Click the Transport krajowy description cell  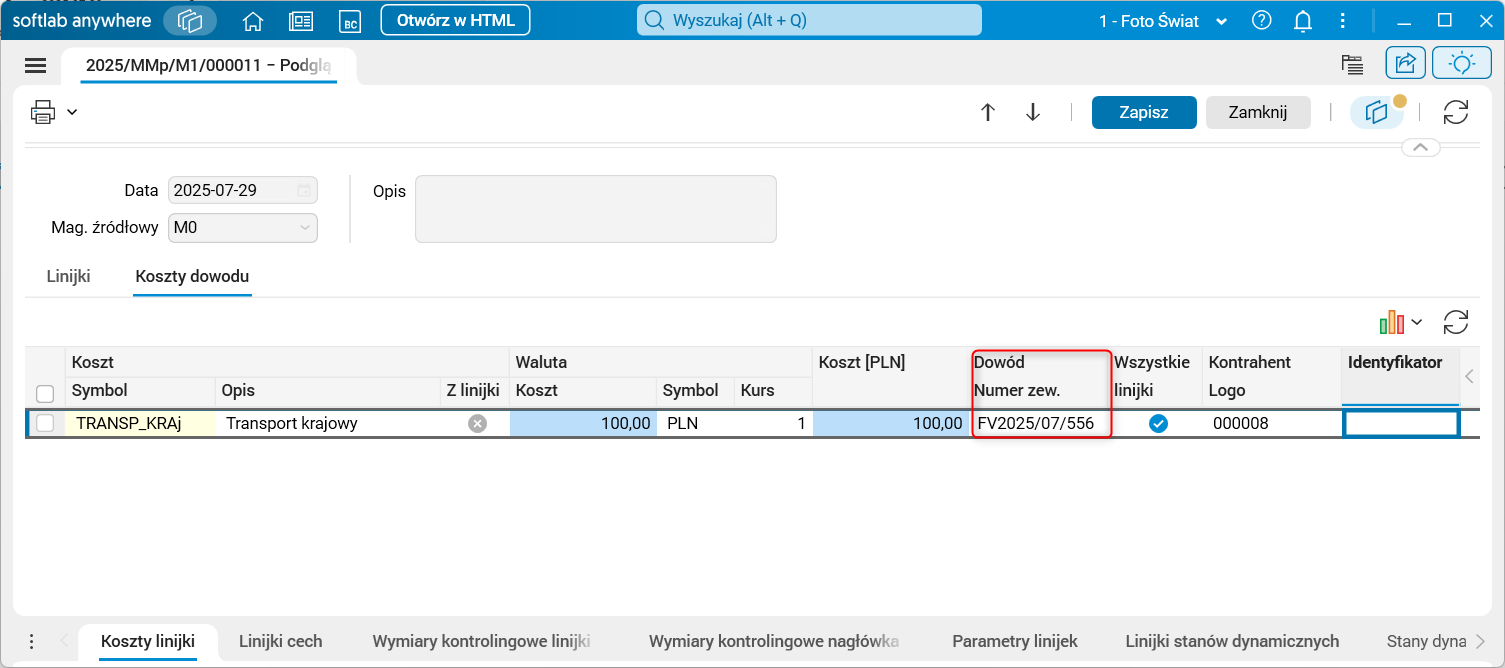pos(328,423)
